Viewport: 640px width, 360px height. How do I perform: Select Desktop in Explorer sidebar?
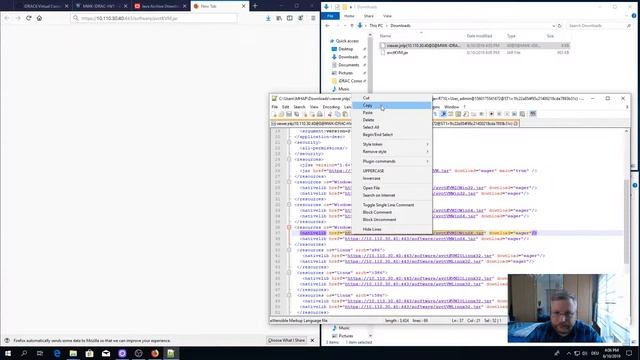[x=345, y=49]
